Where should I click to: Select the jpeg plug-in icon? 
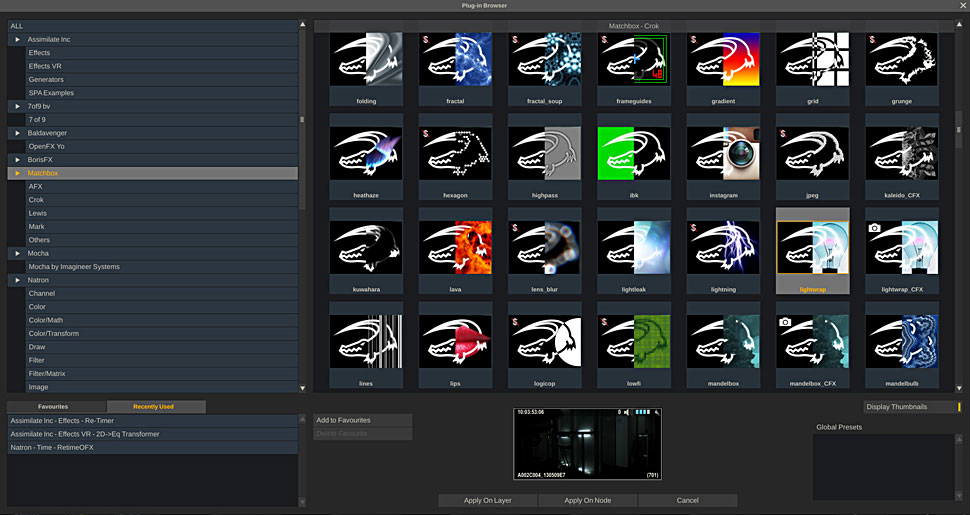[x=812, y=154]
